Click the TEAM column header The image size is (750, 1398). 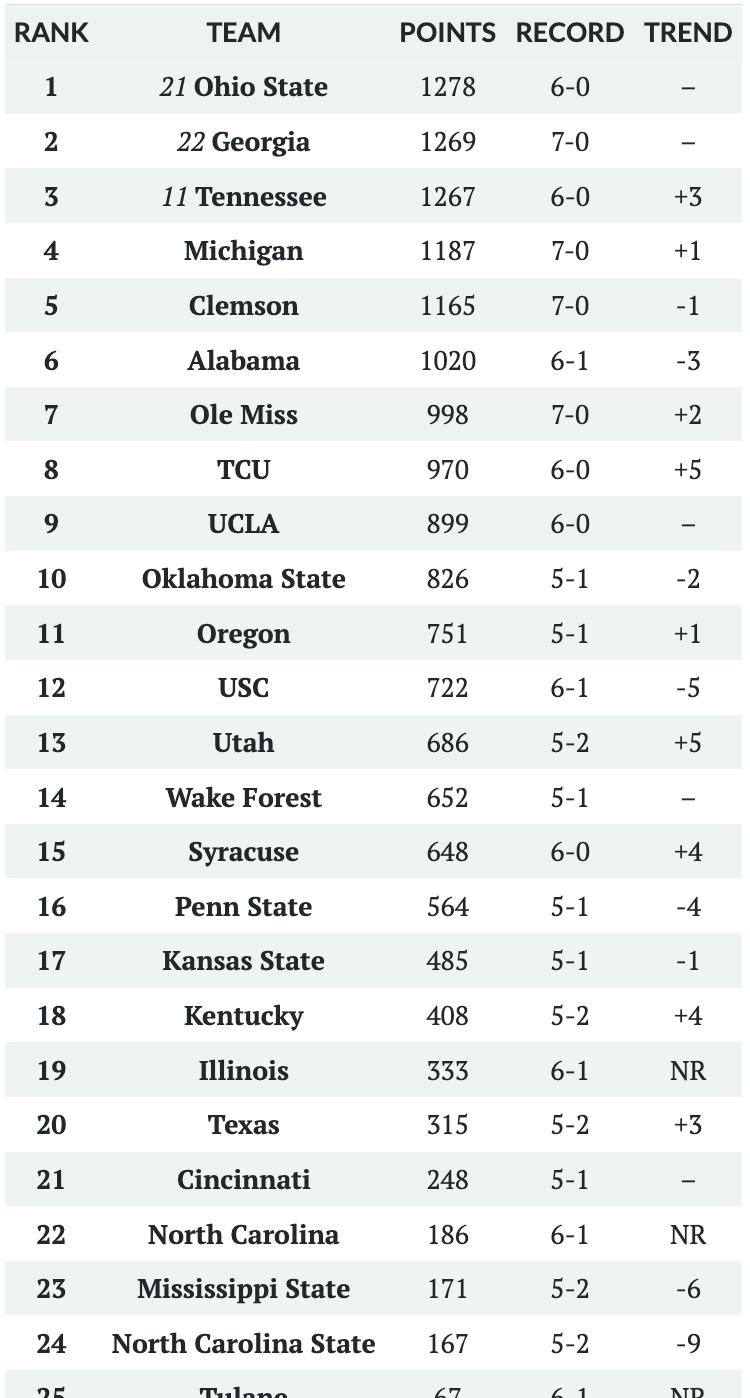(243, 33)
